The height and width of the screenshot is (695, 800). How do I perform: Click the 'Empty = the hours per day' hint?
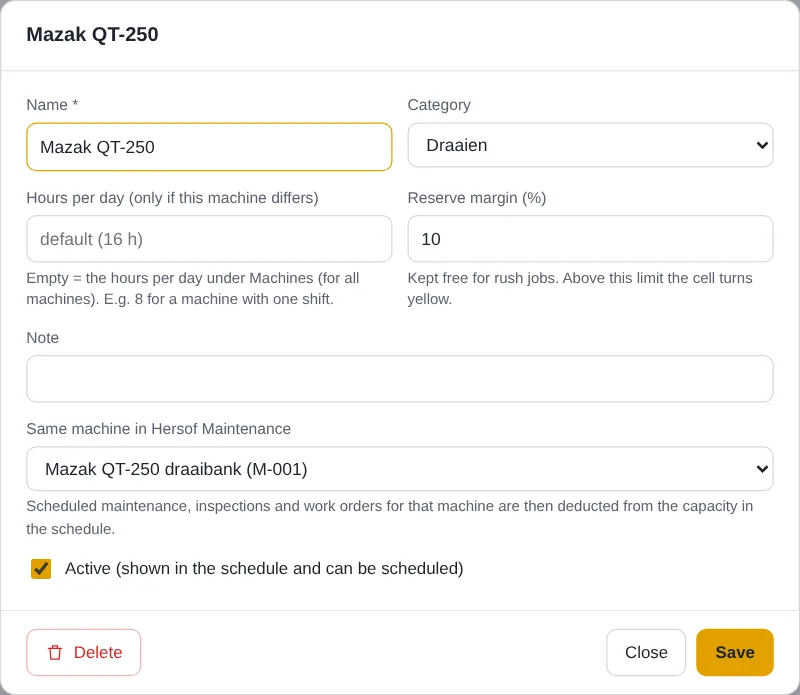[x=193, y=288]
